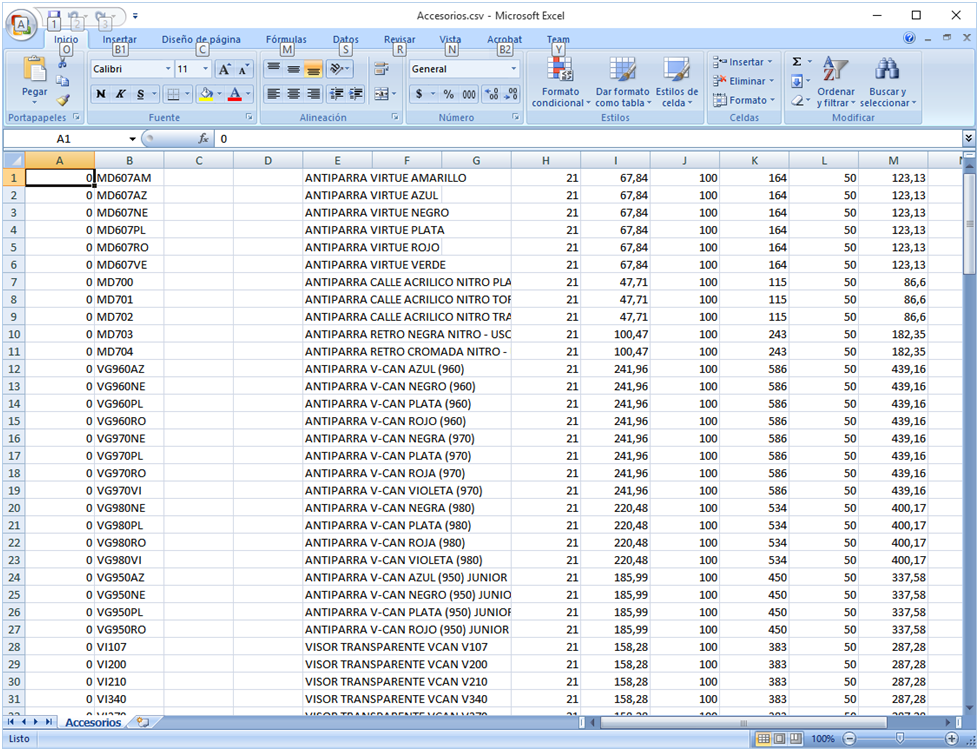Viewport: 979px width, 751px height.
Task: Toggle align text right
Action: click(313, 94)
